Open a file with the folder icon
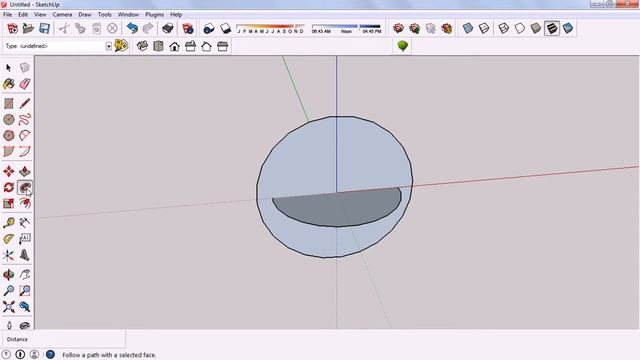The height and width of the screenshot is (360, 640). click(28, 28)
